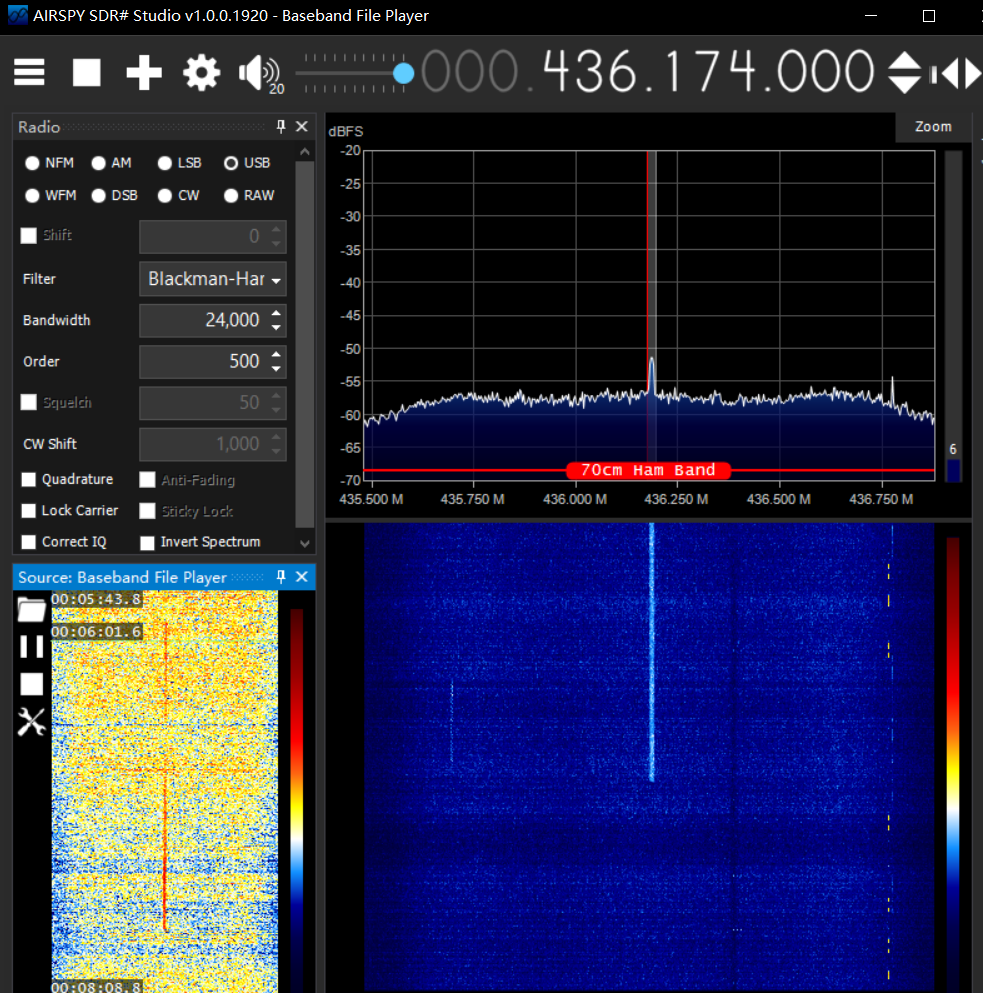Close the Baseband File Player source panel

point(302,577)
